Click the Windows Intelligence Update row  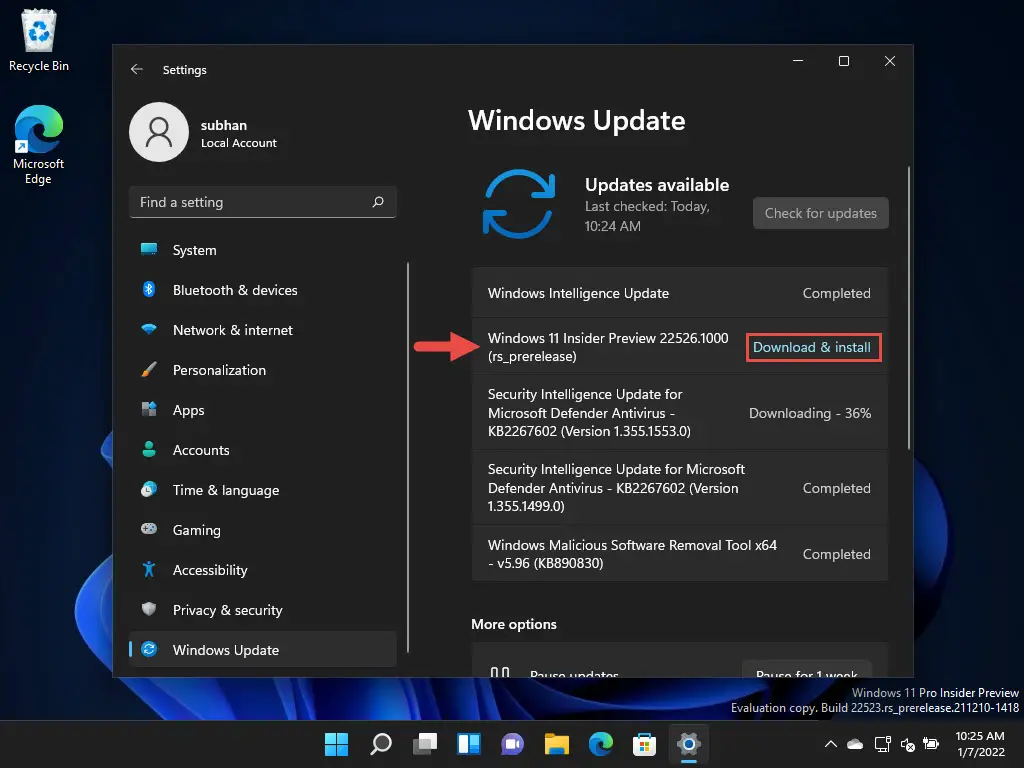(x=679, y=293)
